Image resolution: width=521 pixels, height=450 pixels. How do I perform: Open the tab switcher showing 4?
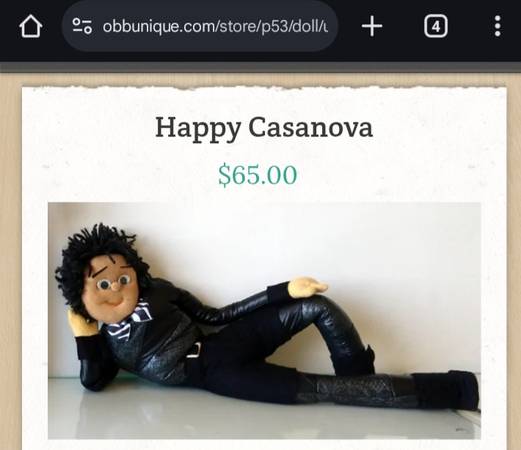(x=436, y=26)
